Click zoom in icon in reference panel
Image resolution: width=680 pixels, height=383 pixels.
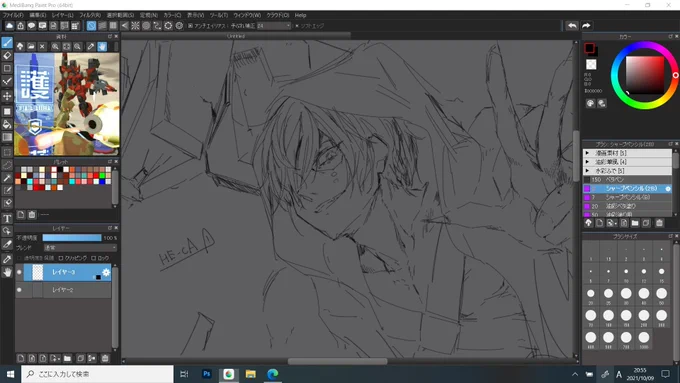[56, 46]
